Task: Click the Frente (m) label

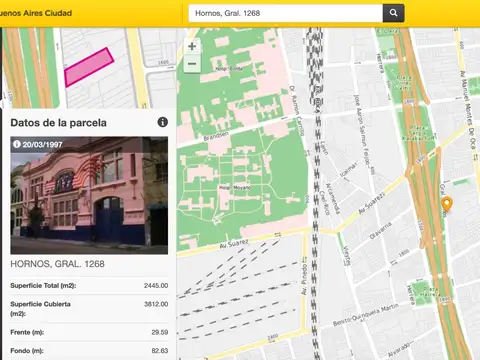Action: tap(27, 332)
